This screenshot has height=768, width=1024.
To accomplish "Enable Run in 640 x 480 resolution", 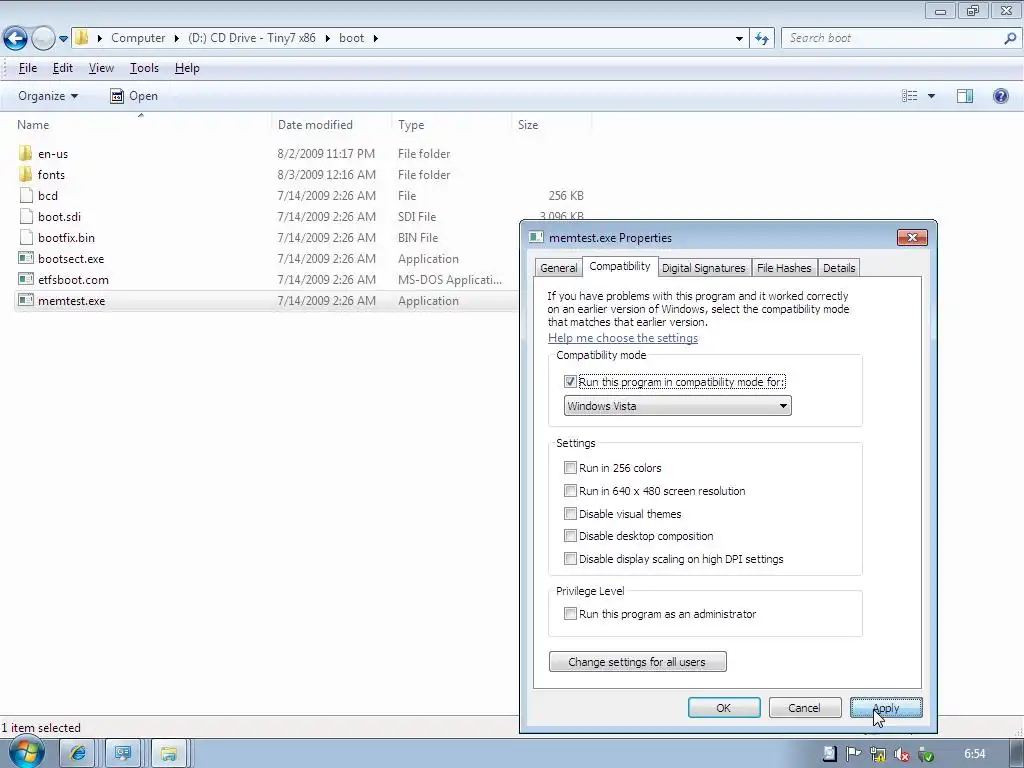I will click(x=570, y=490).
